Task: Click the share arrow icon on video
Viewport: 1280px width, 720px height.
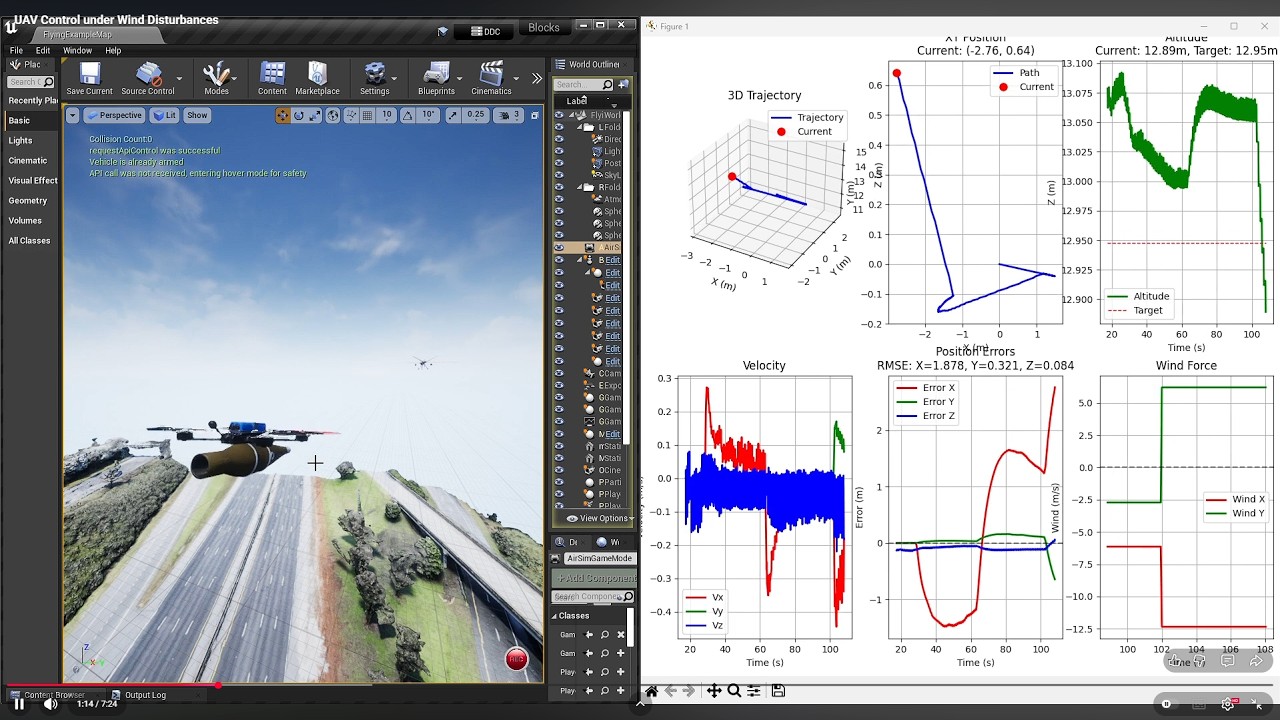Action: [1255, 661]
